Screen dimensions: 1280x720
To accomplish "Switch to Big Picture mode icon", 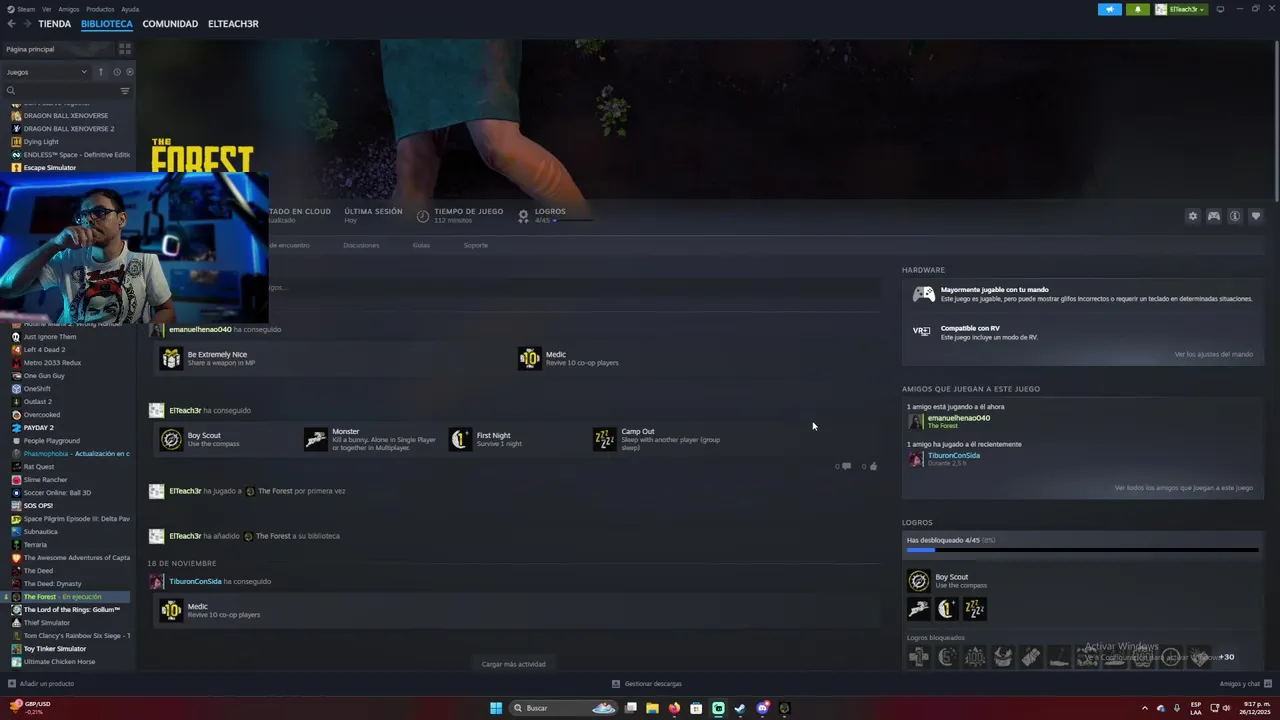I will [x=1220, y=9].
